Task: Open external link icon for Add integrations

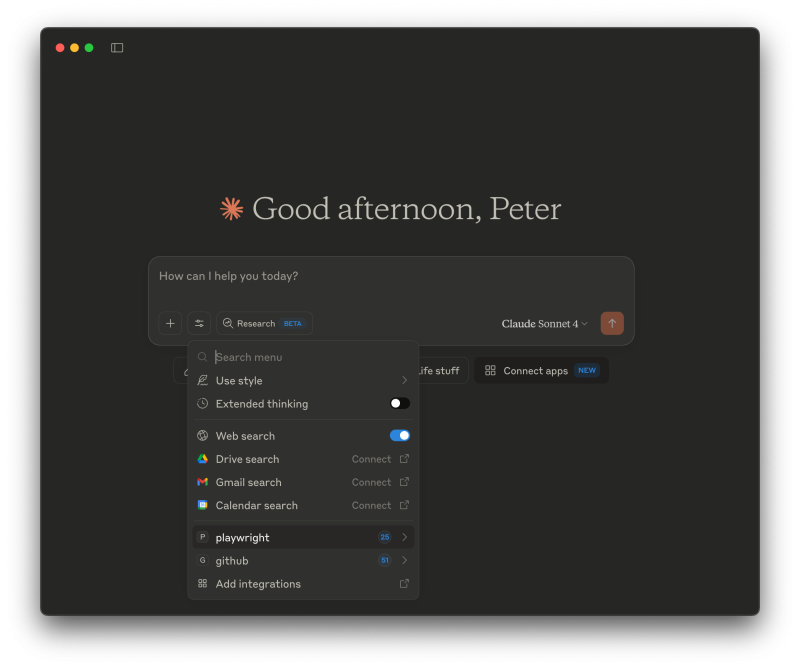Action: 404,583
